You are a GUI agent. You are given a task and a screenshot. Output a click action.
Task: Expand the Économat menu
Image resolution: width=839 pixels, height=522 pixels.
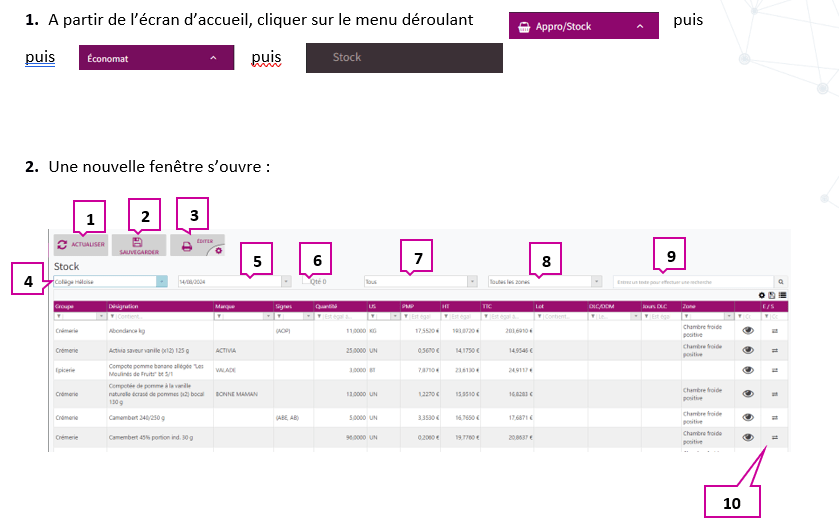155,58
